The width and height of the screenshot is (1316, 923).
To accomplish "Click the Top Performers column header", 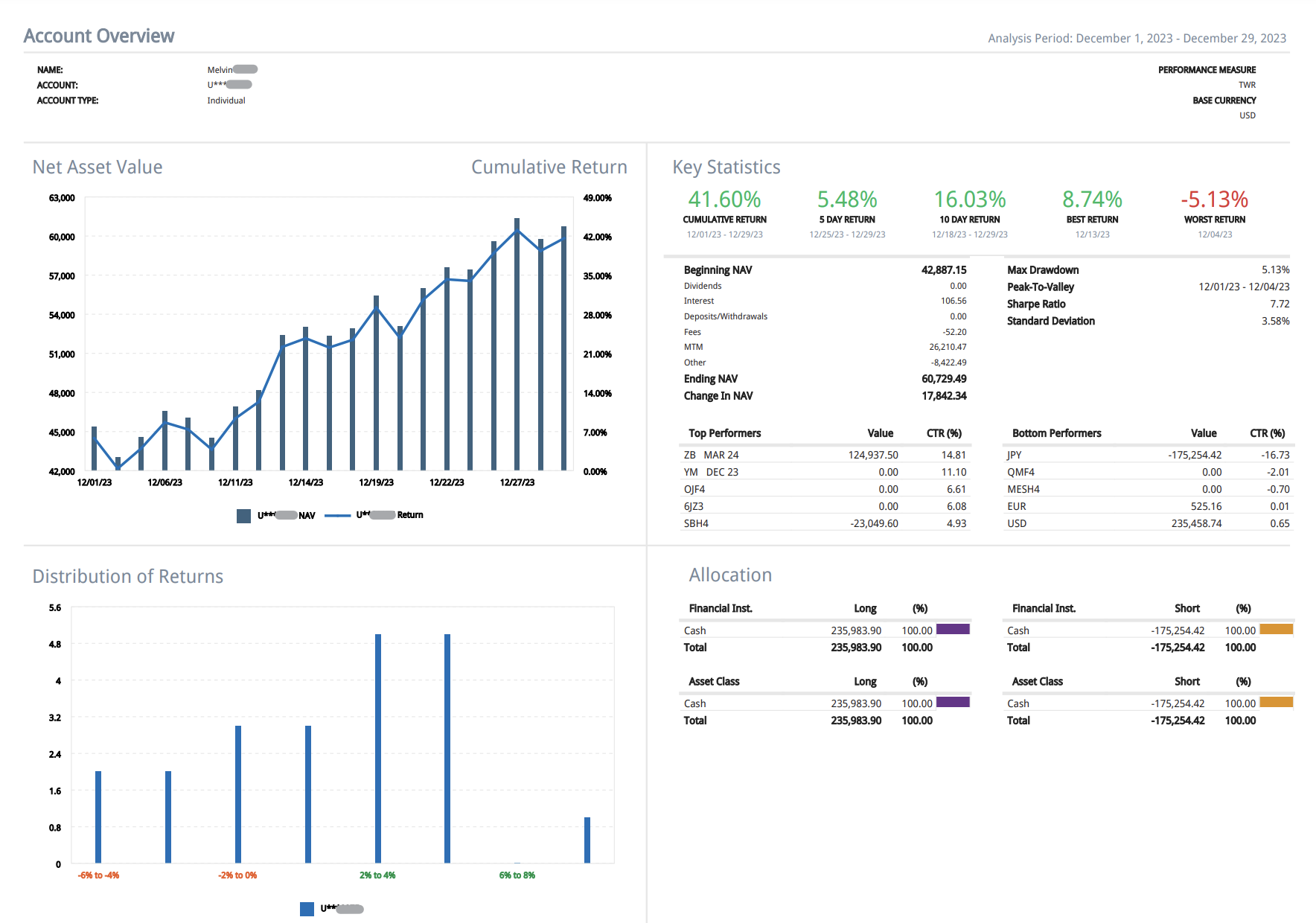I will [x=724, y=433].
